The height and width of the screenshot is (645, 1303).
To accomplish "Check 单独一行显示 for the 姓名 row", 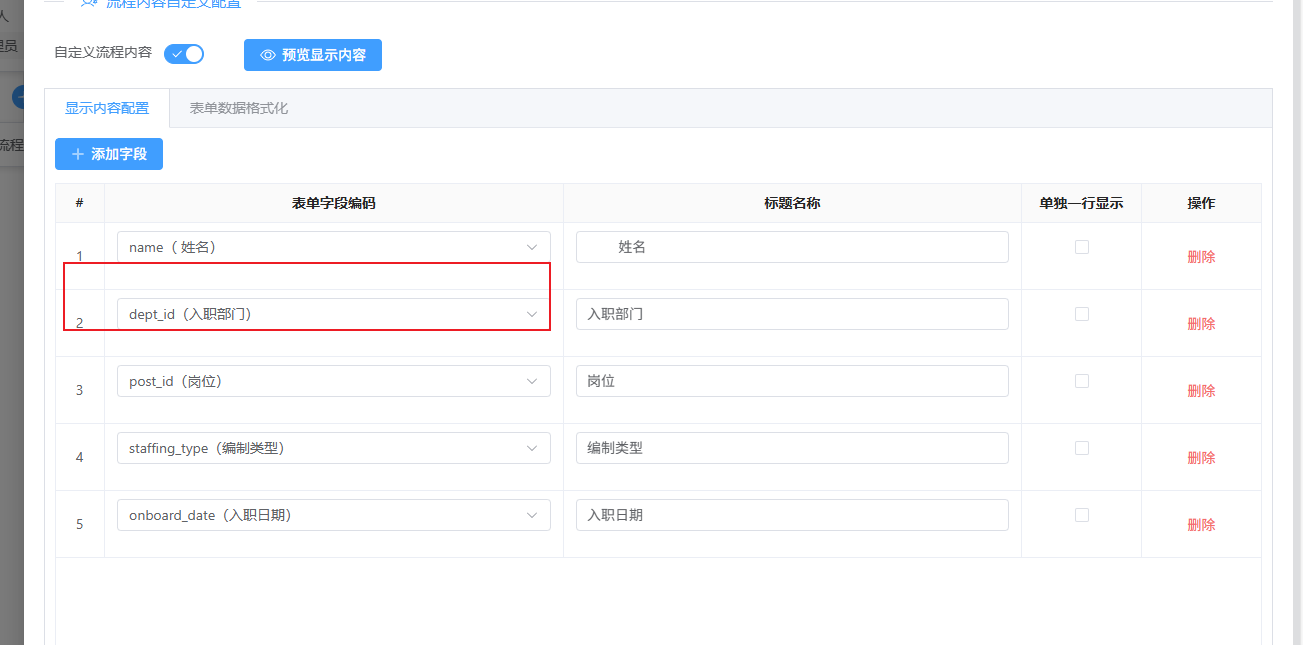I will 1081,247.
